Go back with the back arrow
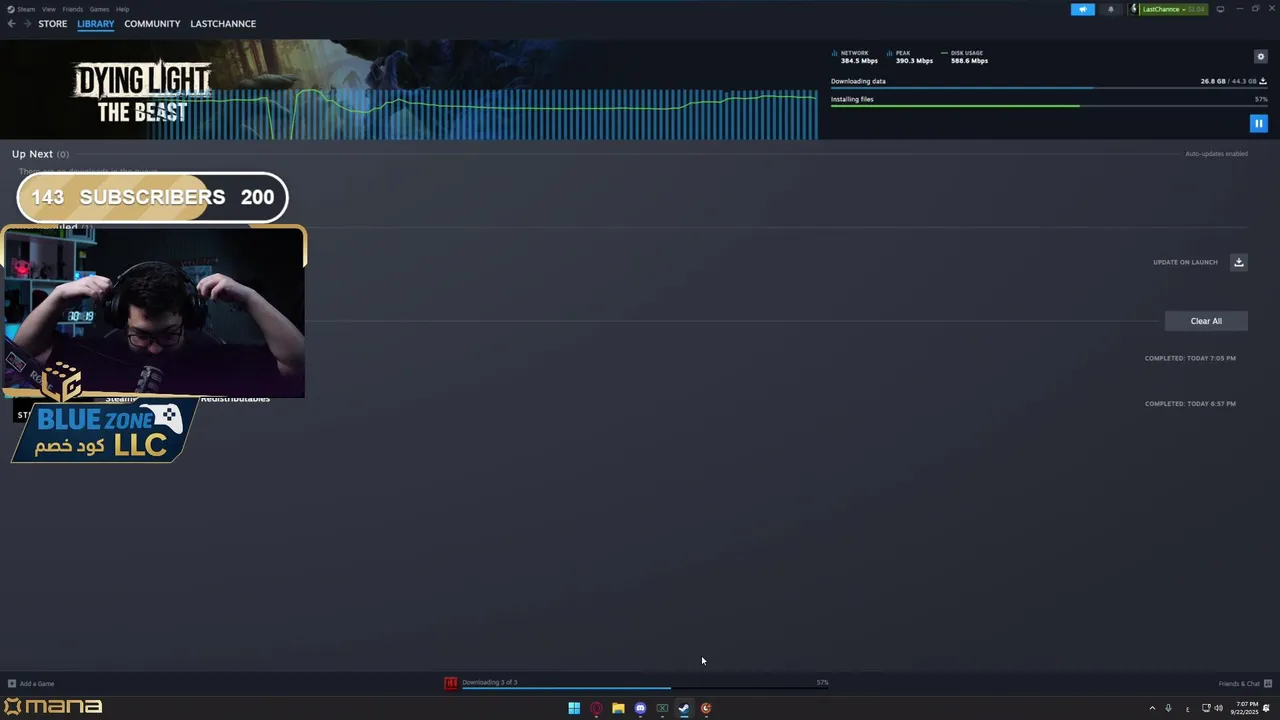The width and height of the screenshot is (1280, 720). click(11, 24)
